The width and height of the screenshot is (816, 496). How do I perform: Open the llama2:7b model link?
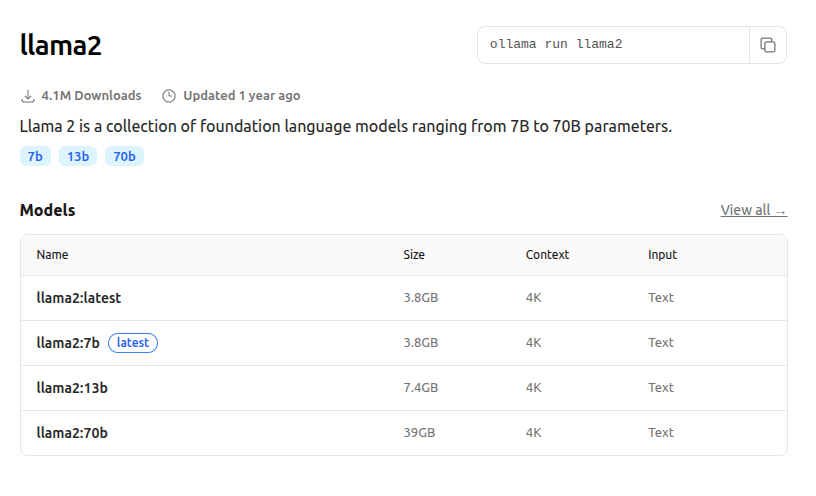click(x=68, y=342)
